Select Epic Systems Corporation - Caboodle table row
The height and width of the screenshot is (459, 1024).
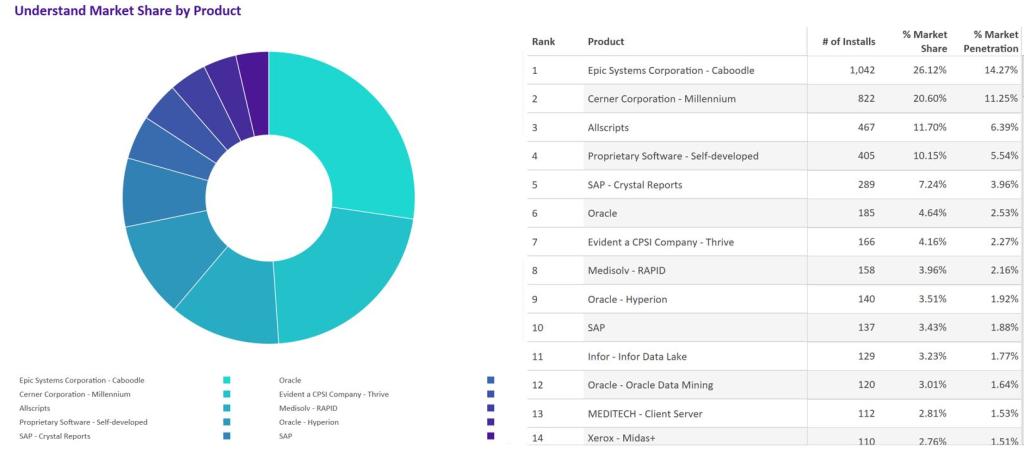pos(775,70)
